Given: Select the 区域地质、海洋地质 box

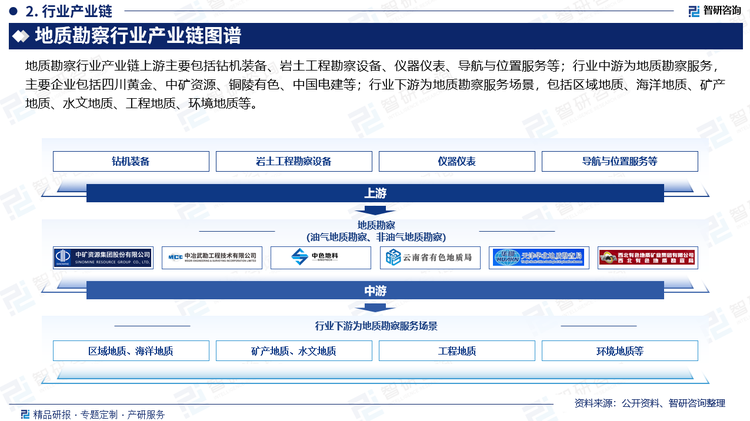Looking at the screenshot, I should pos(131,351).
